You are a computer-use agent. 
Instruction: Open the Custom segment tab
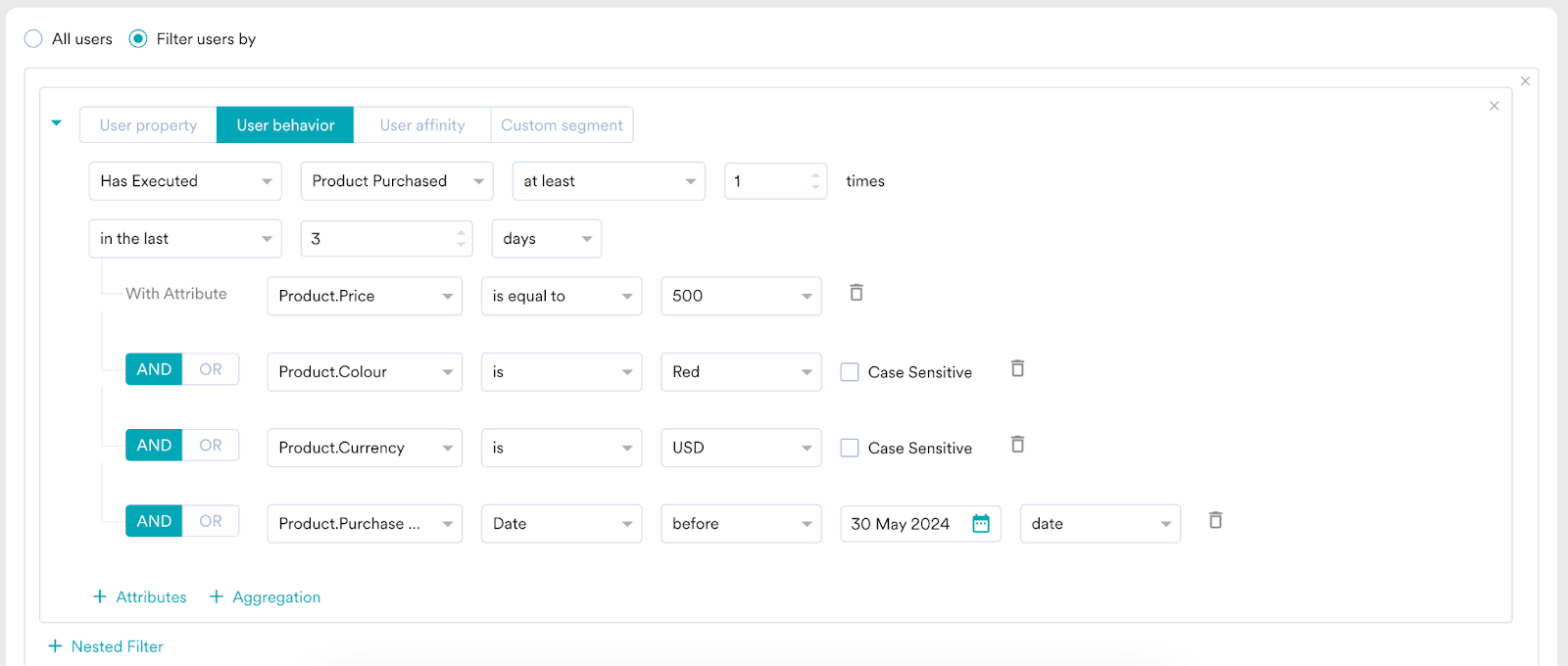tap(562, 125)
